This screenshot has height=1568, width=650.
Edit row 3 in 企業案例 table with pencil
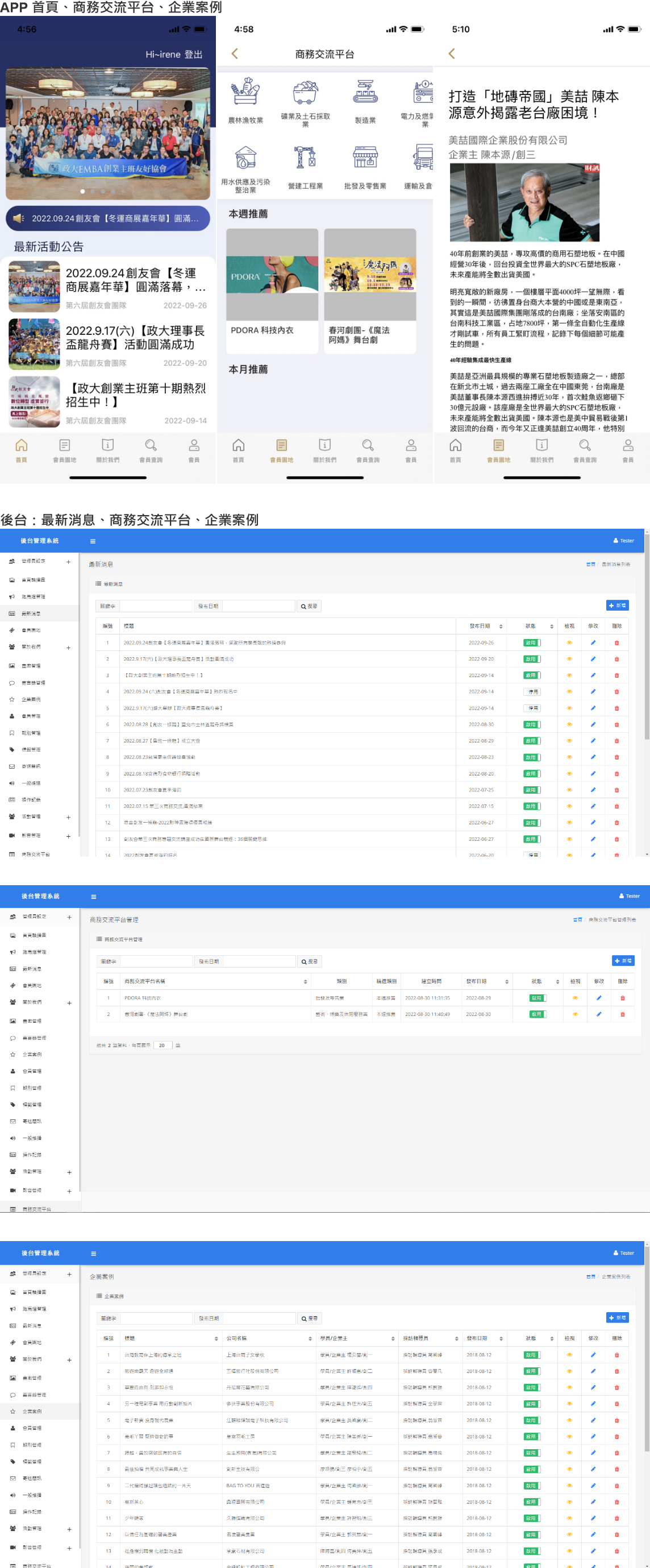pyautogui.click(x=593, y=1387)
